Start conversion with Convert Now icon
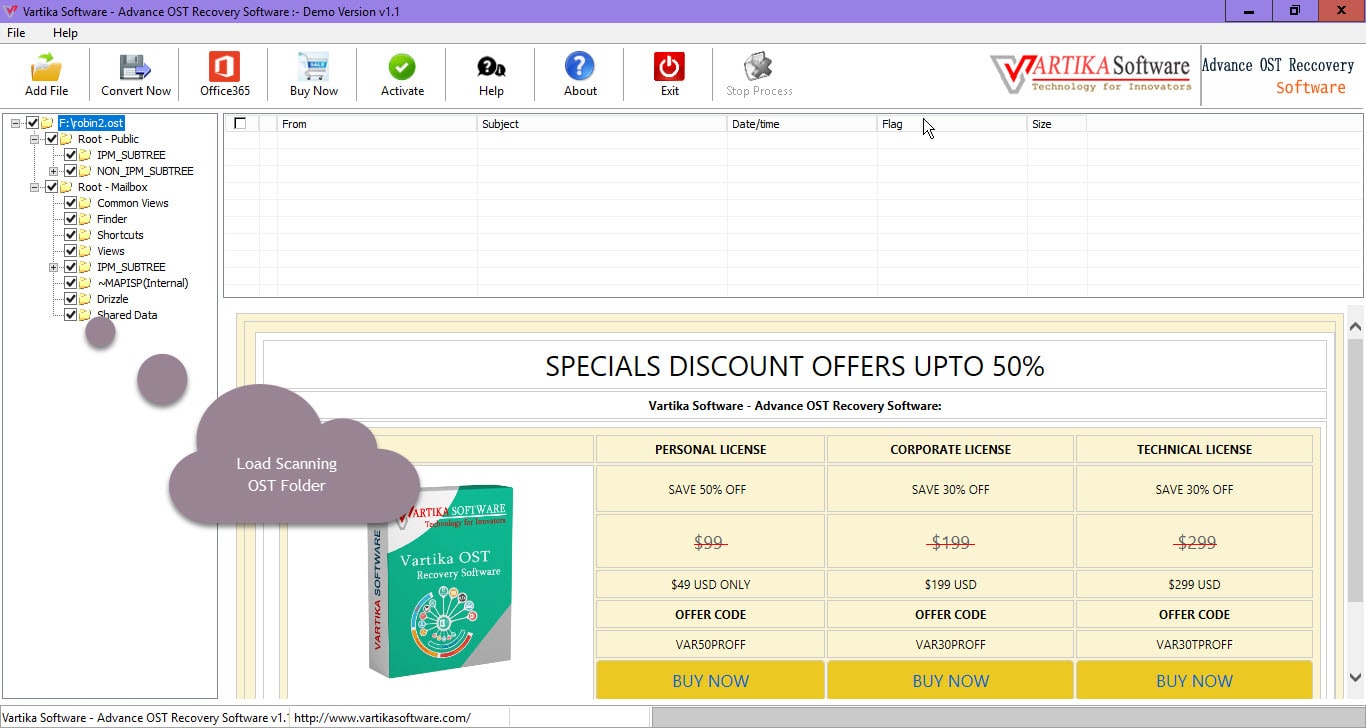This screenshot has height=728, width=1366. coord(135,68)
